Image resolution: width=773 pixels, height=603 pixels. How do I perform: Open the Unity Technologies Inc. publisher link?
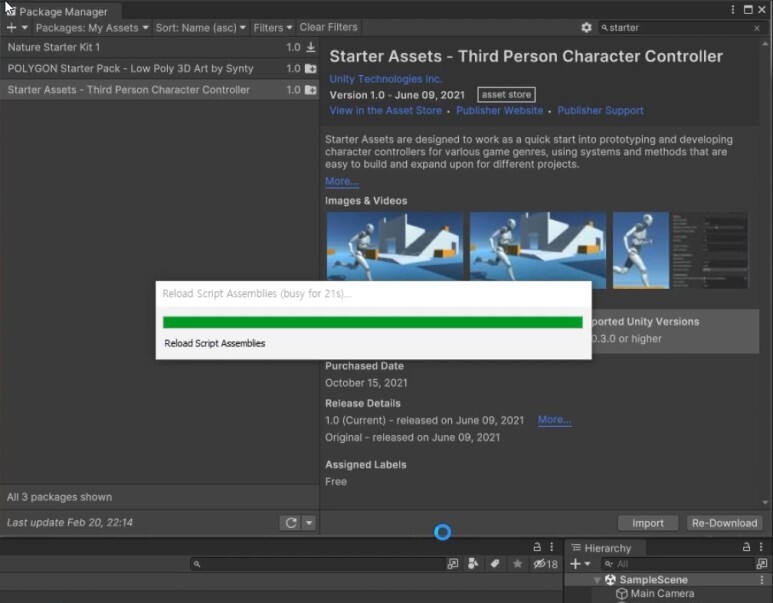coord(386,79)
